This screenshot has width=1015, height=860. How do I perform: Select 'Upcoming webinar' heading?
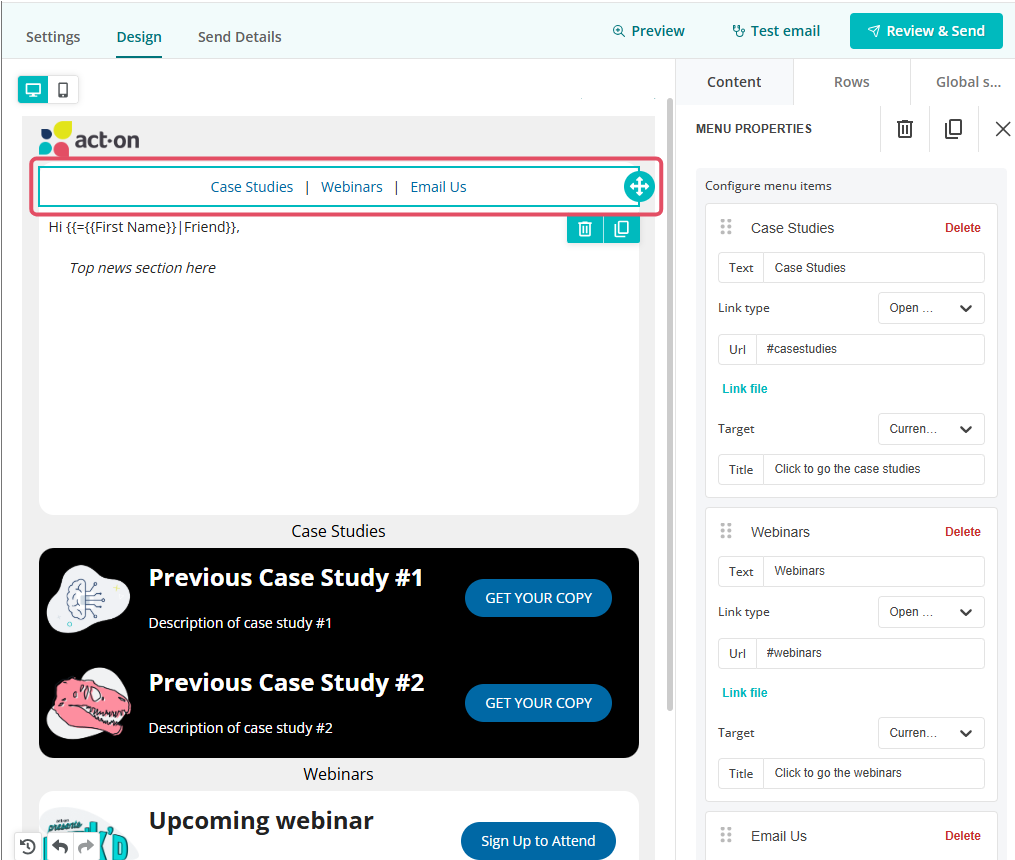(x=261, y=821)
